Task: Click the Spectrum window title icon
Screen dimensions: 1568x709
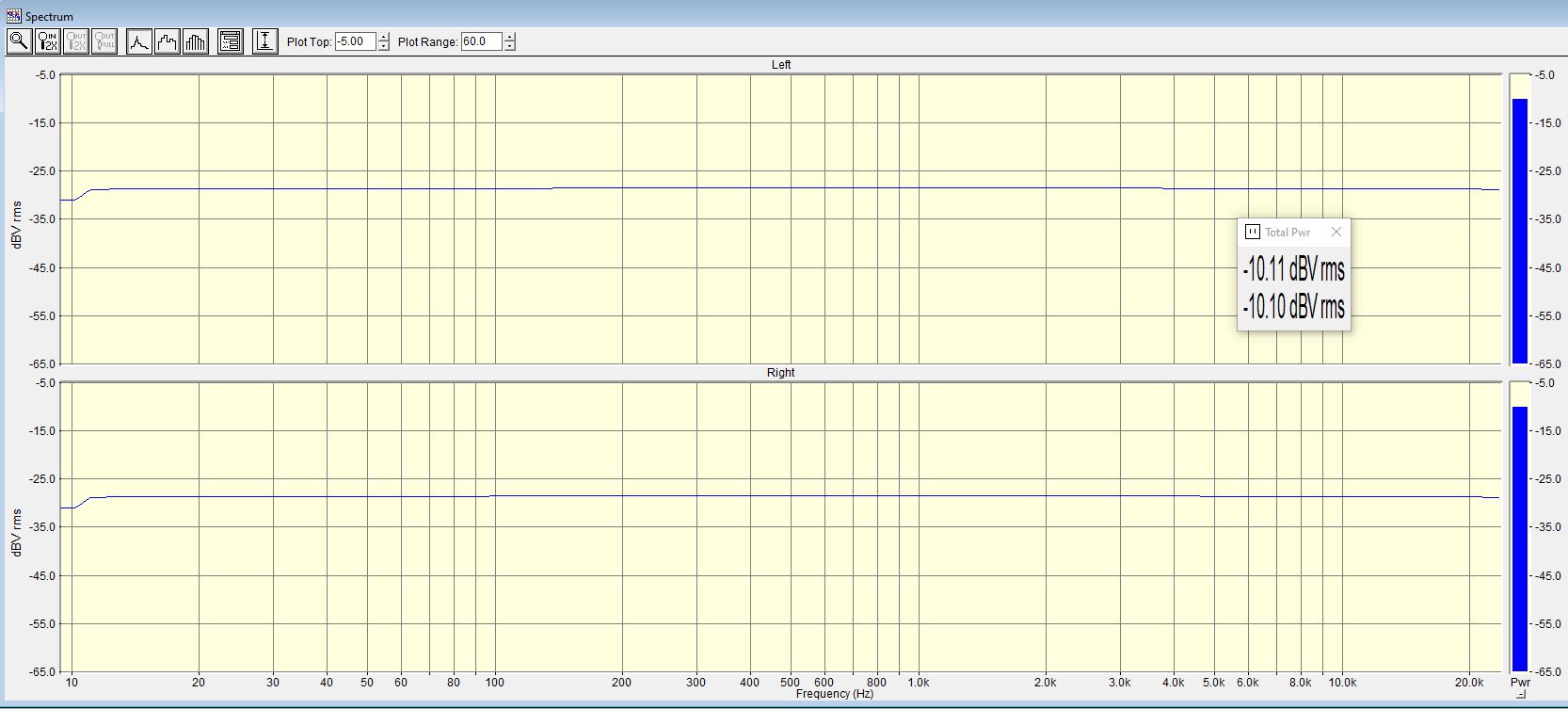Action: (x=13, y=16)
